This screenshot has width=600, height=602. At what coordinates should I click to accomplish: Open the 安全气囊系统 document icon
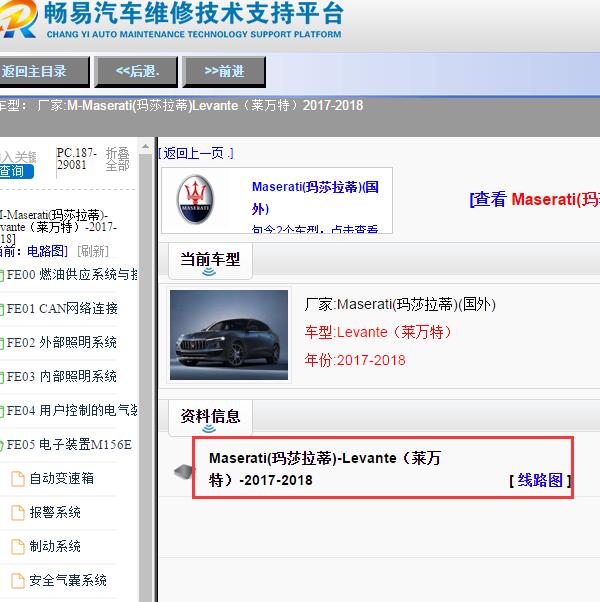tap(18, 580)
